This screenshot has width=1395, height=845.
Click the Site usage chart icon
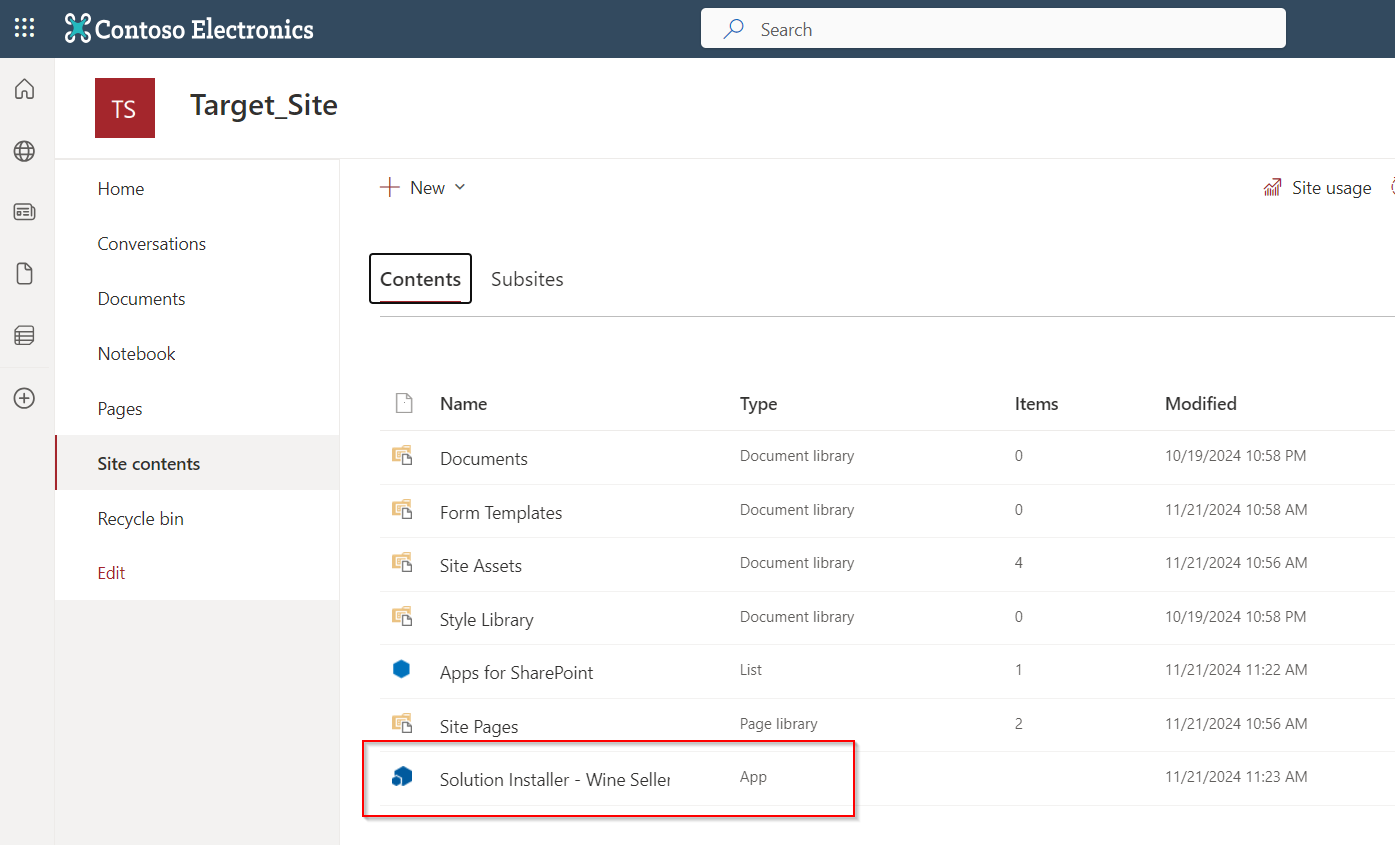click(1272, 188)
